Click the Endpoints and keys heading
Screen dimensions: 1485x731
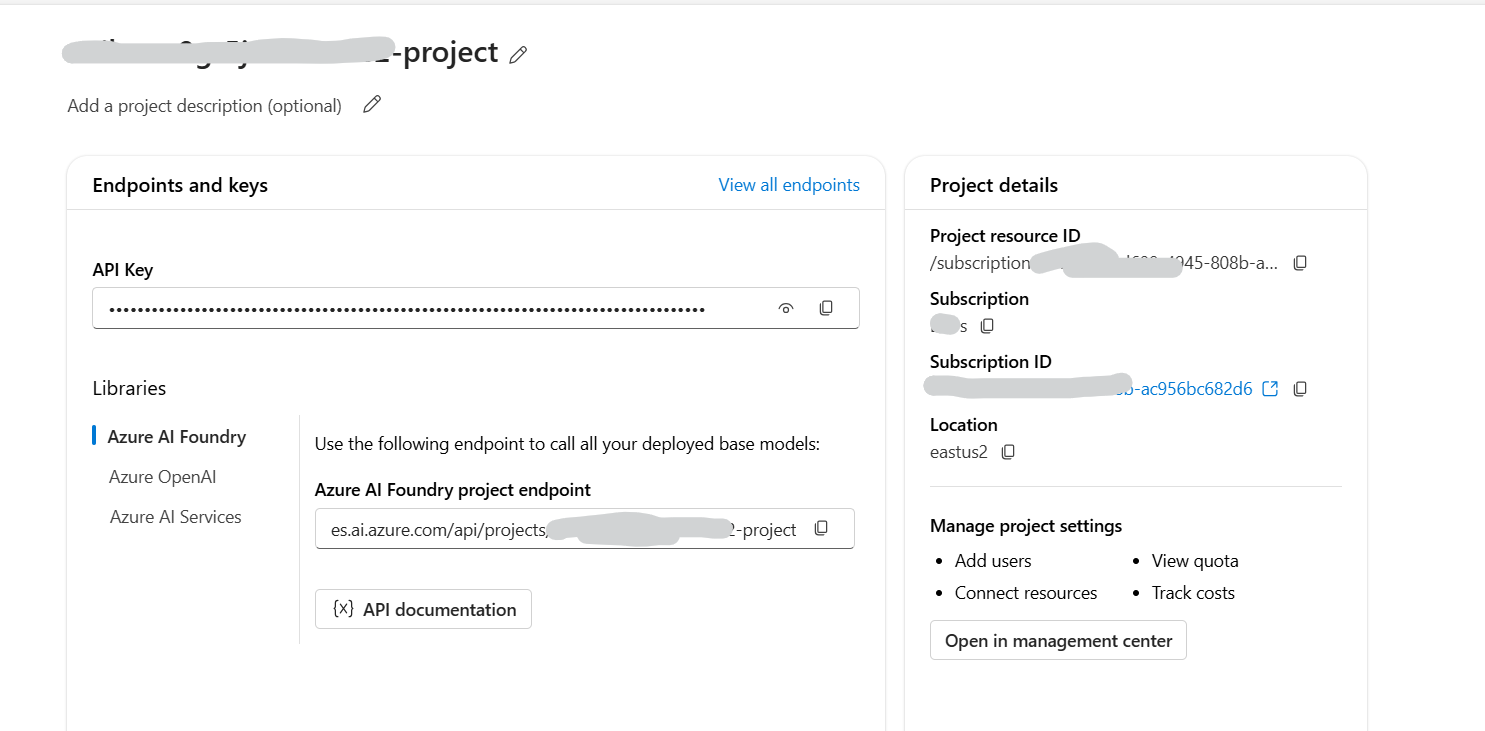click(x=180, y=185)
